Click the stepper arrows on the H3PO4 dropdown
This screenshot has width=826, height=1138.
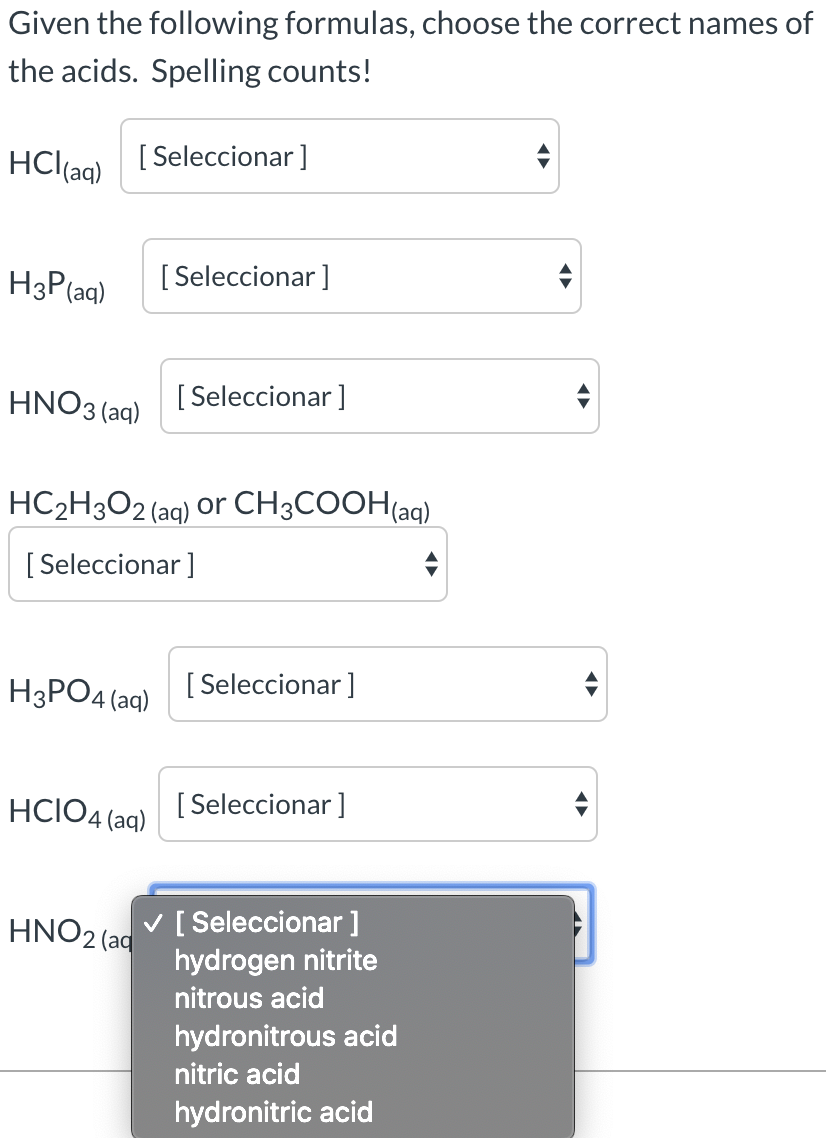point(589,684)
